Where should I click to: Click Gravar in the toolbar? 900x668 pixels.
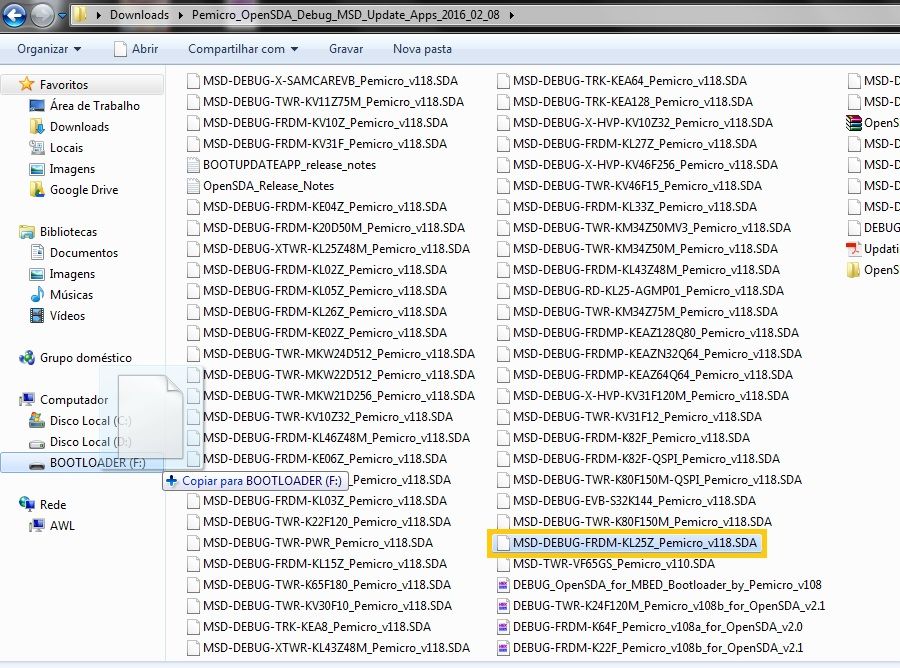[x=346, y=49]
